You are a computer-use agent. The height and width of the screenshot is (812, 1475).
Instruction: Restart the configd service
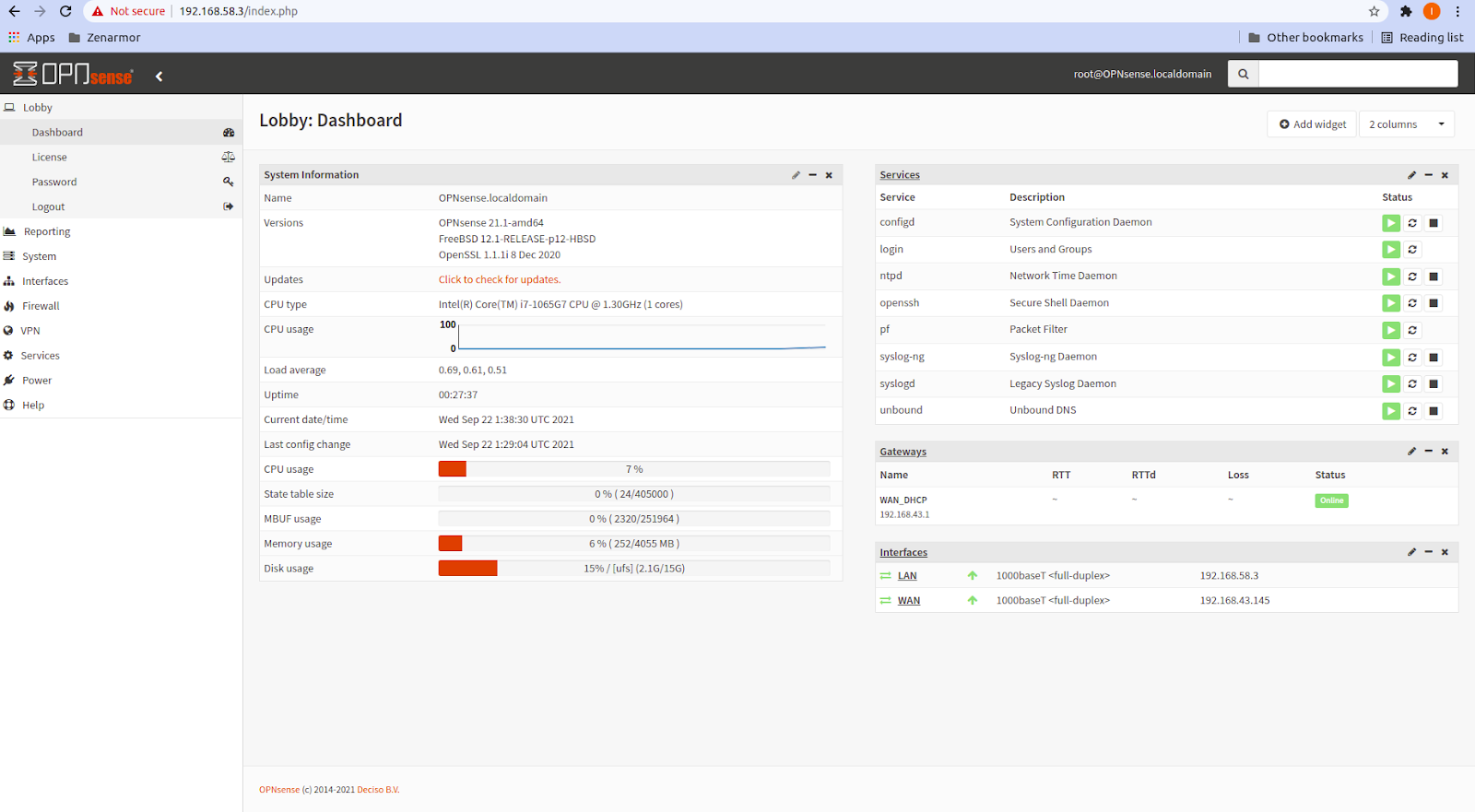(1412, 223)
